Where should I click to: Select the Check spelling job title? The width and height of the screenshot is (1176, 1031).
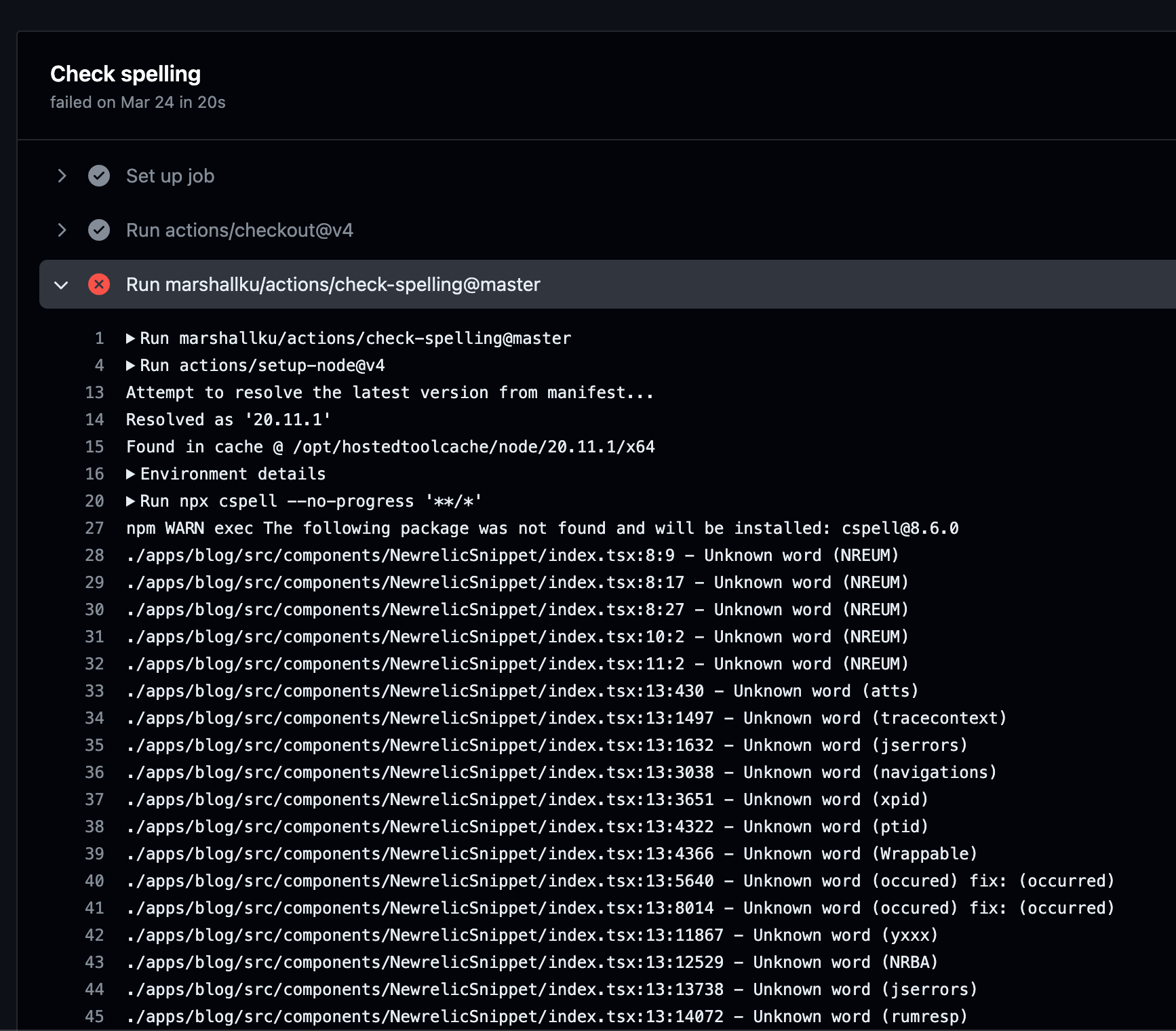pyautogui.click(x=125, y=73)
